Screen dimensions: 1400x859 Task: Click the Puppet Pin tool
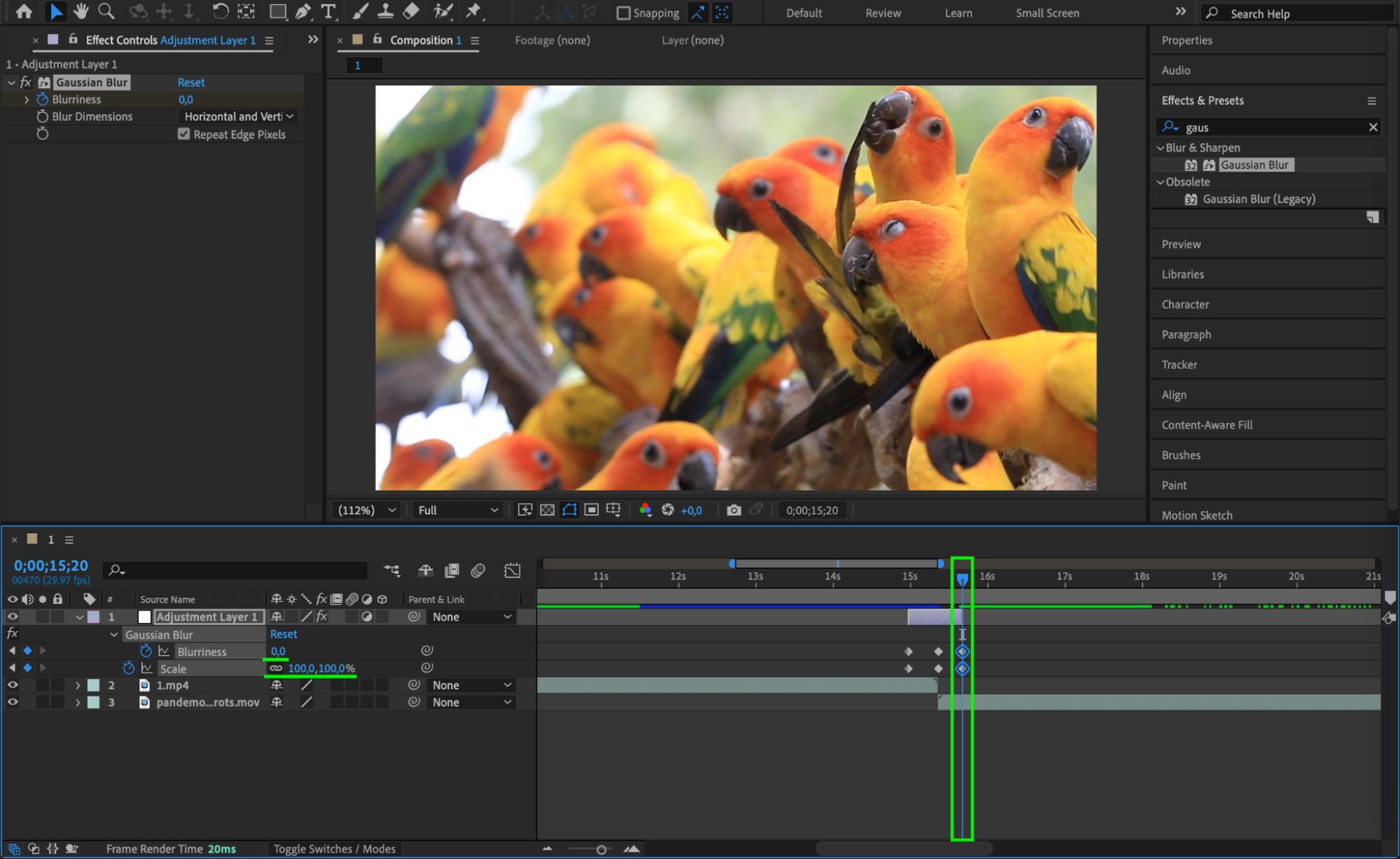(473, 12)
